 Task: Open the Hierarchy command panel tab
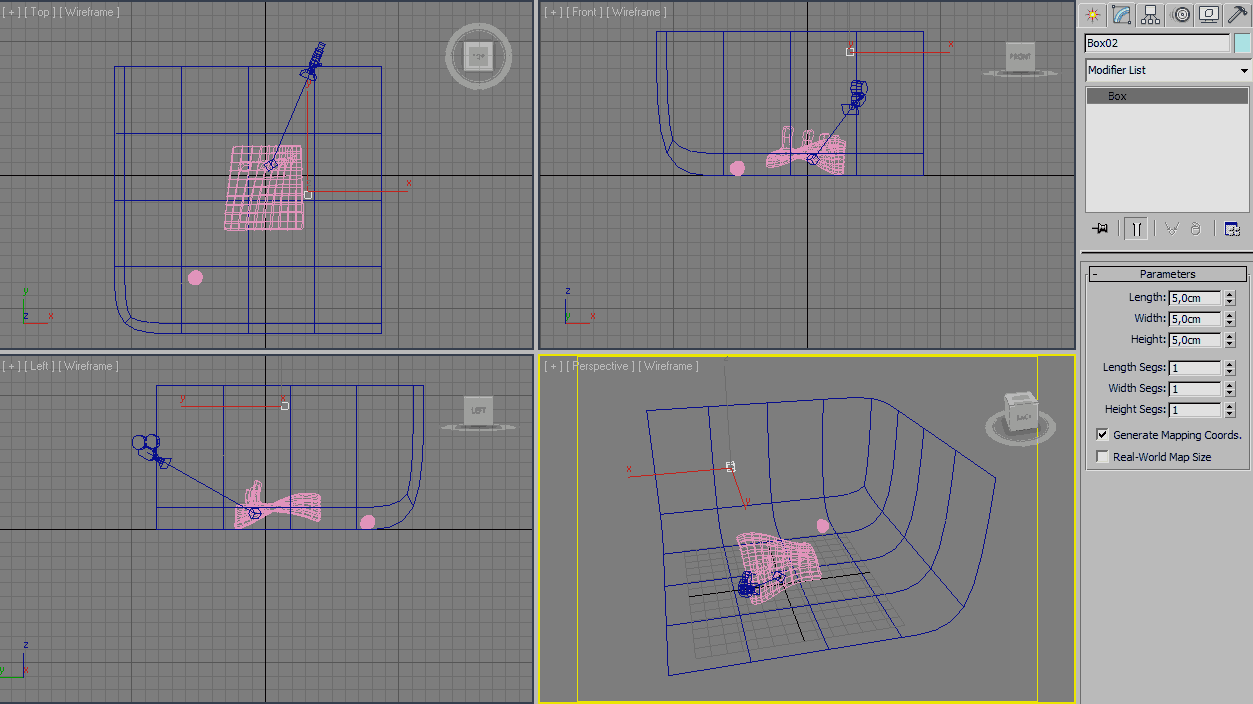(x=1151, y=15)
